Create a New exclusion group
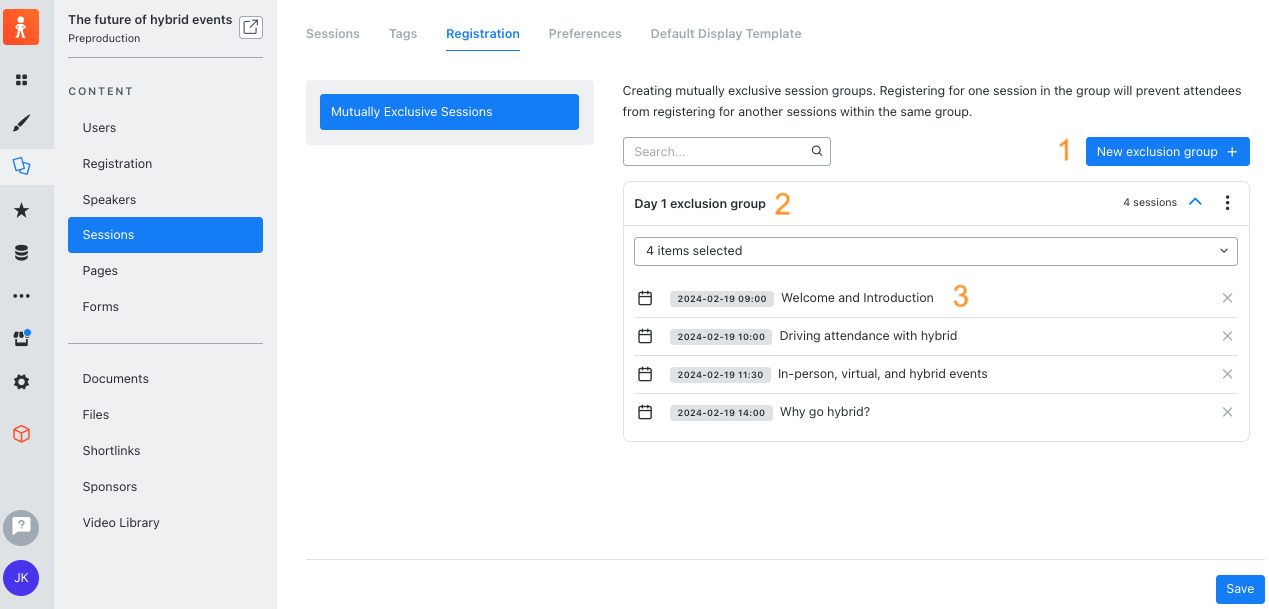 click(x=1167, y=151)
